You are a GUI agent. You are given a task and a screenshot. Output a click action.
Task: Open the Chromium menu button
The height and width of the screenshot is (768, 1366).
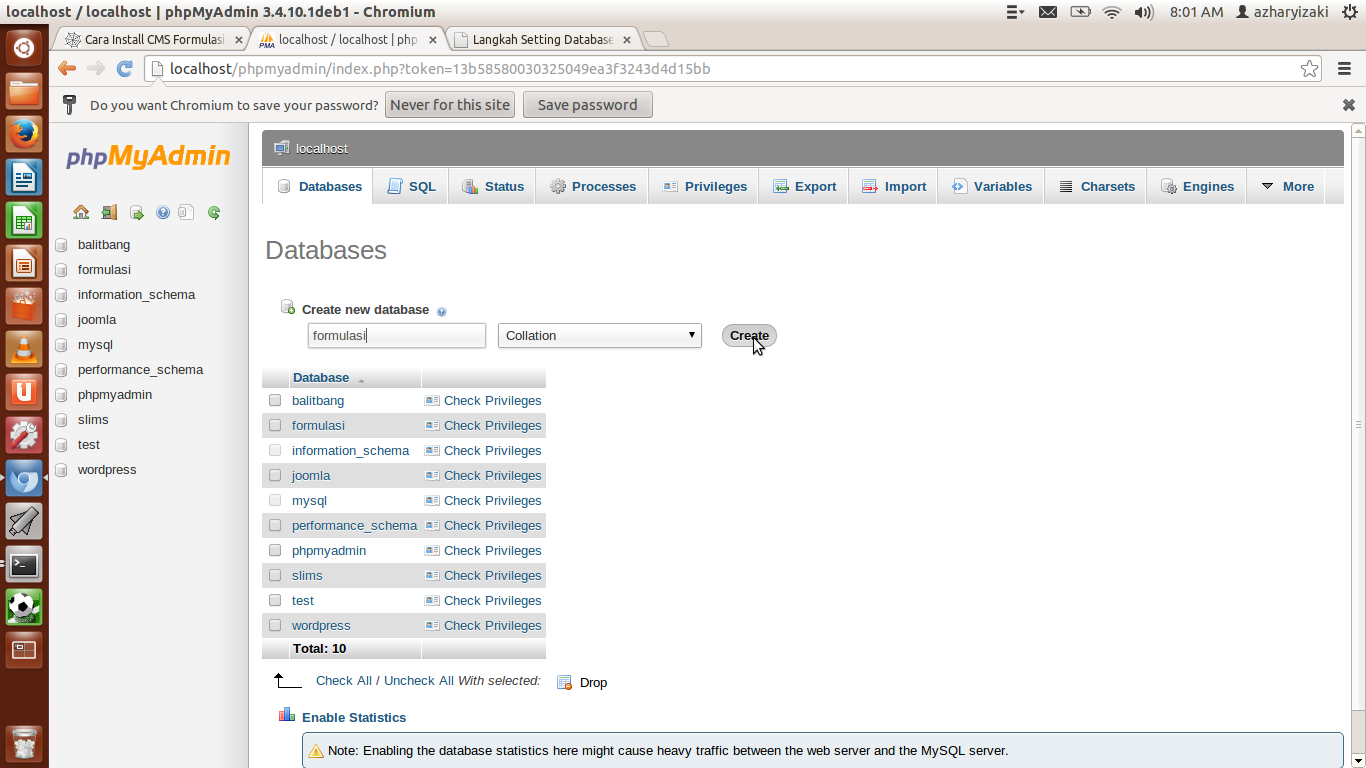tap(1344, 69)
